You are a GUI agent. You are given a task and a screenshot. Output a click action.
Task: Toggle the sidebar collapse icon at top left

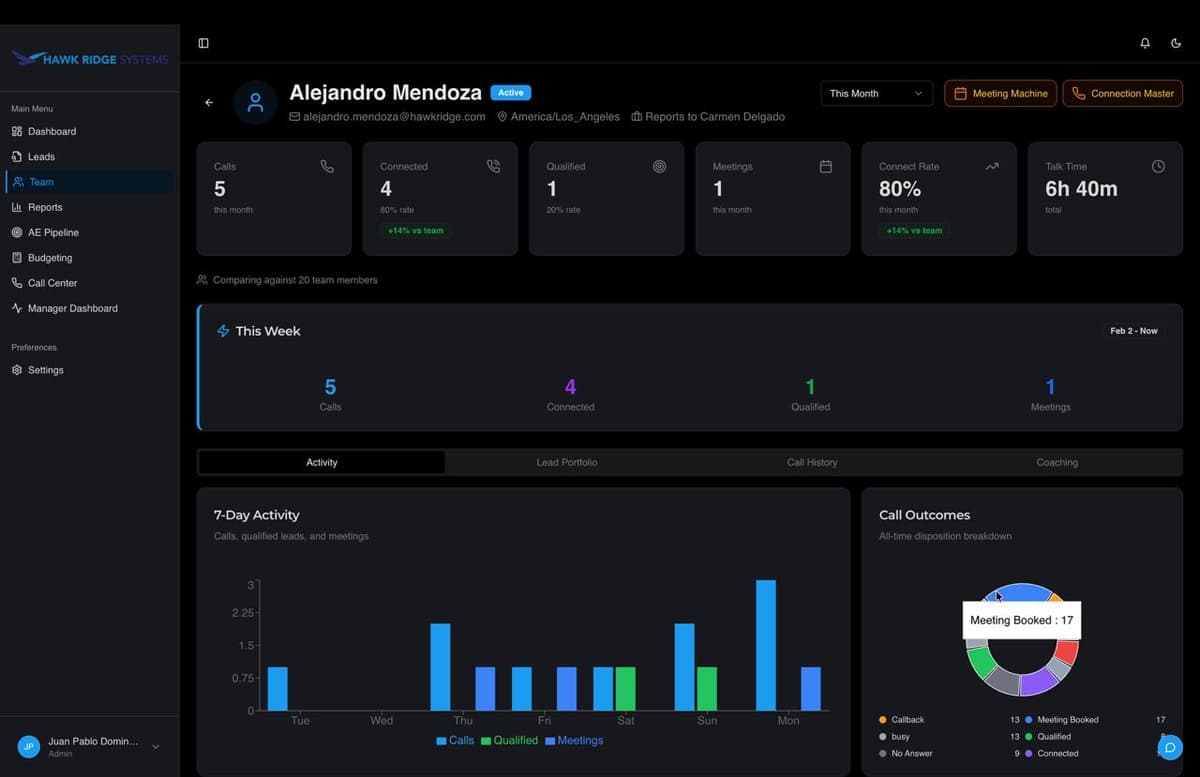pyautogui.click(x=203, y=43)
